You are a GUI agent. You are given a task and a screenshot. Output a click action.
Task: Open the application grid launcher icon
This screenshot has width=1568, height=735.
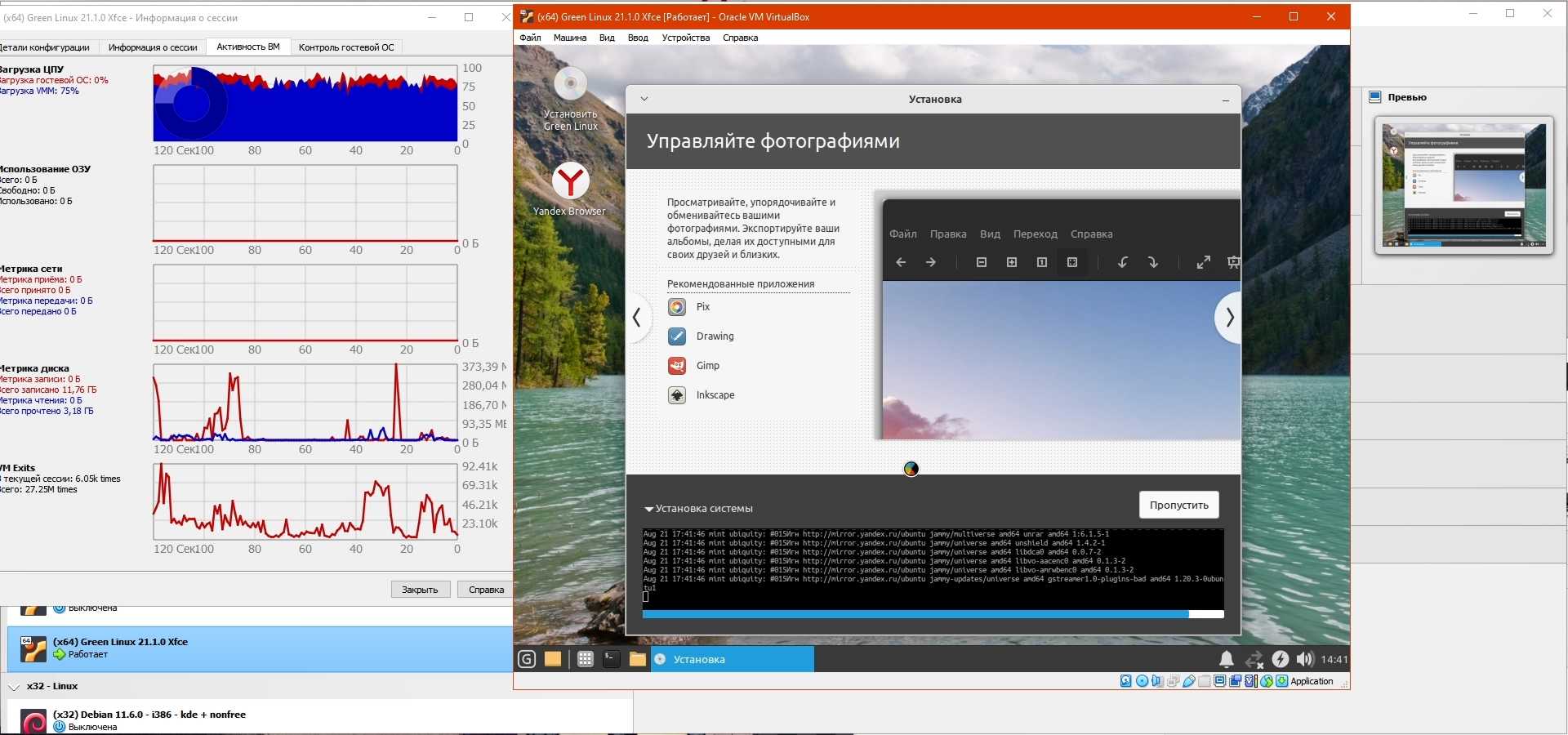[x=585, y=659]
